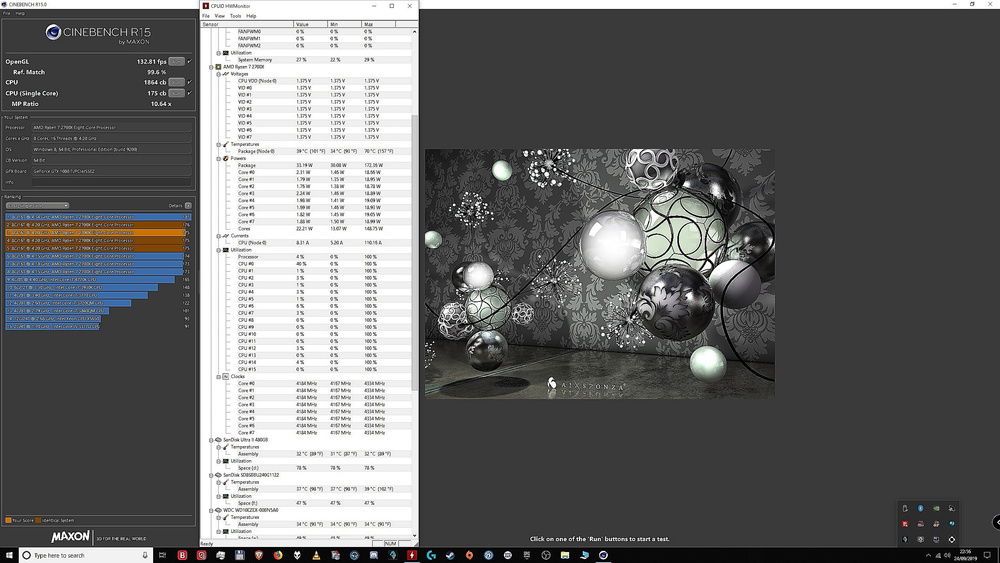Open HWMonitor File menu
The image size is (1000, 563).
[x=206, y=16]
